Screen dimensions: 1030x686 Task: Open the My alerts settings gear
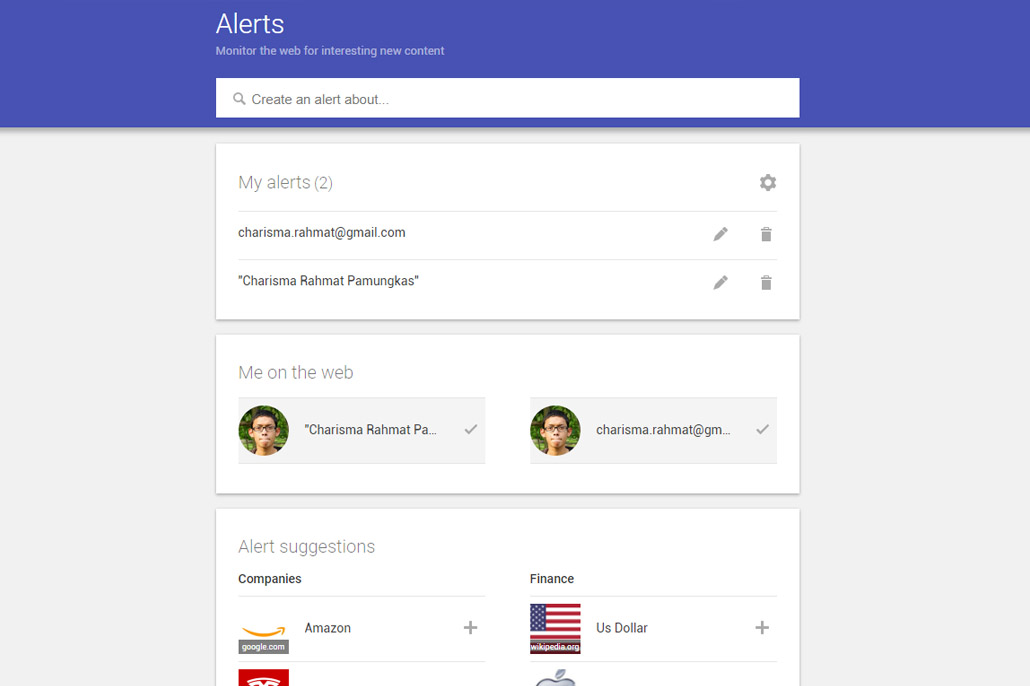[x=767, y=182]
